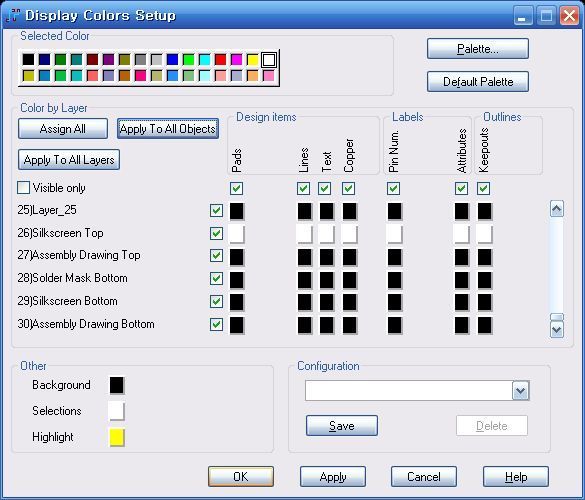Uncheck Assembly Drawing Bottom row checkbox
585x500 pixels.
pos(216,324)
